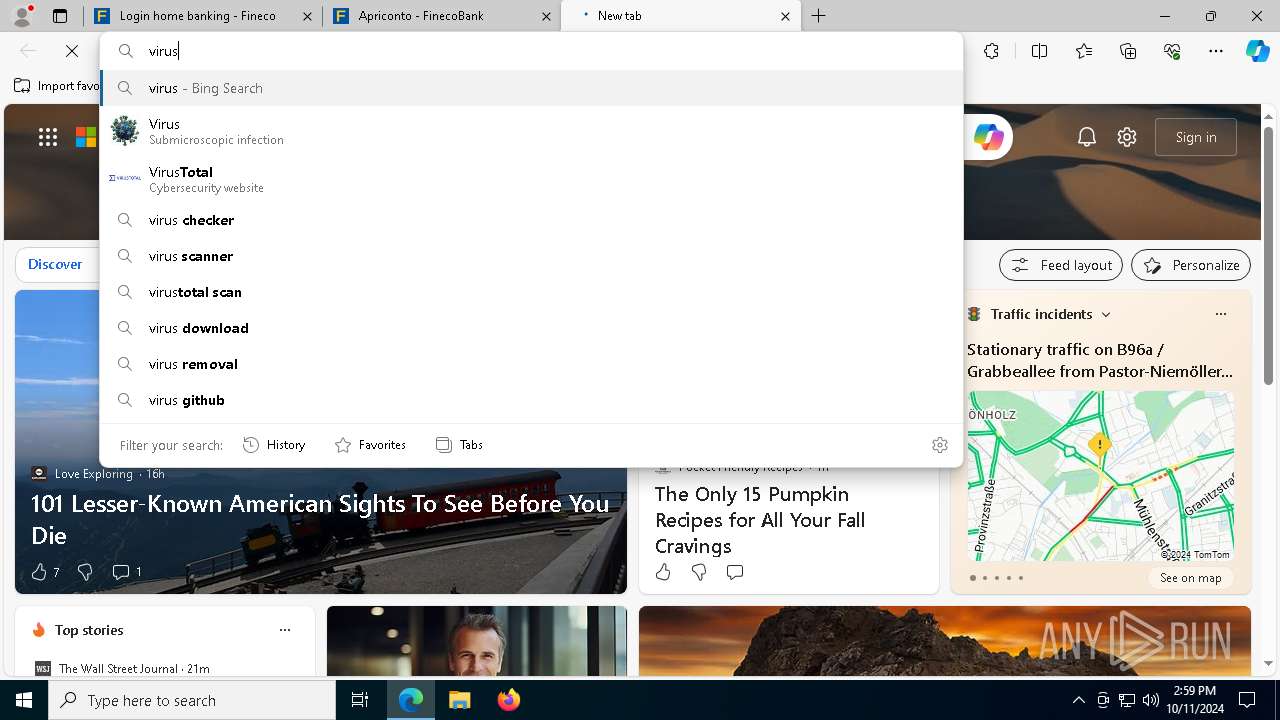This screenshot has height=720, width=1280.
Task: Open comments on American Sights article
Action: click(126, 572)
